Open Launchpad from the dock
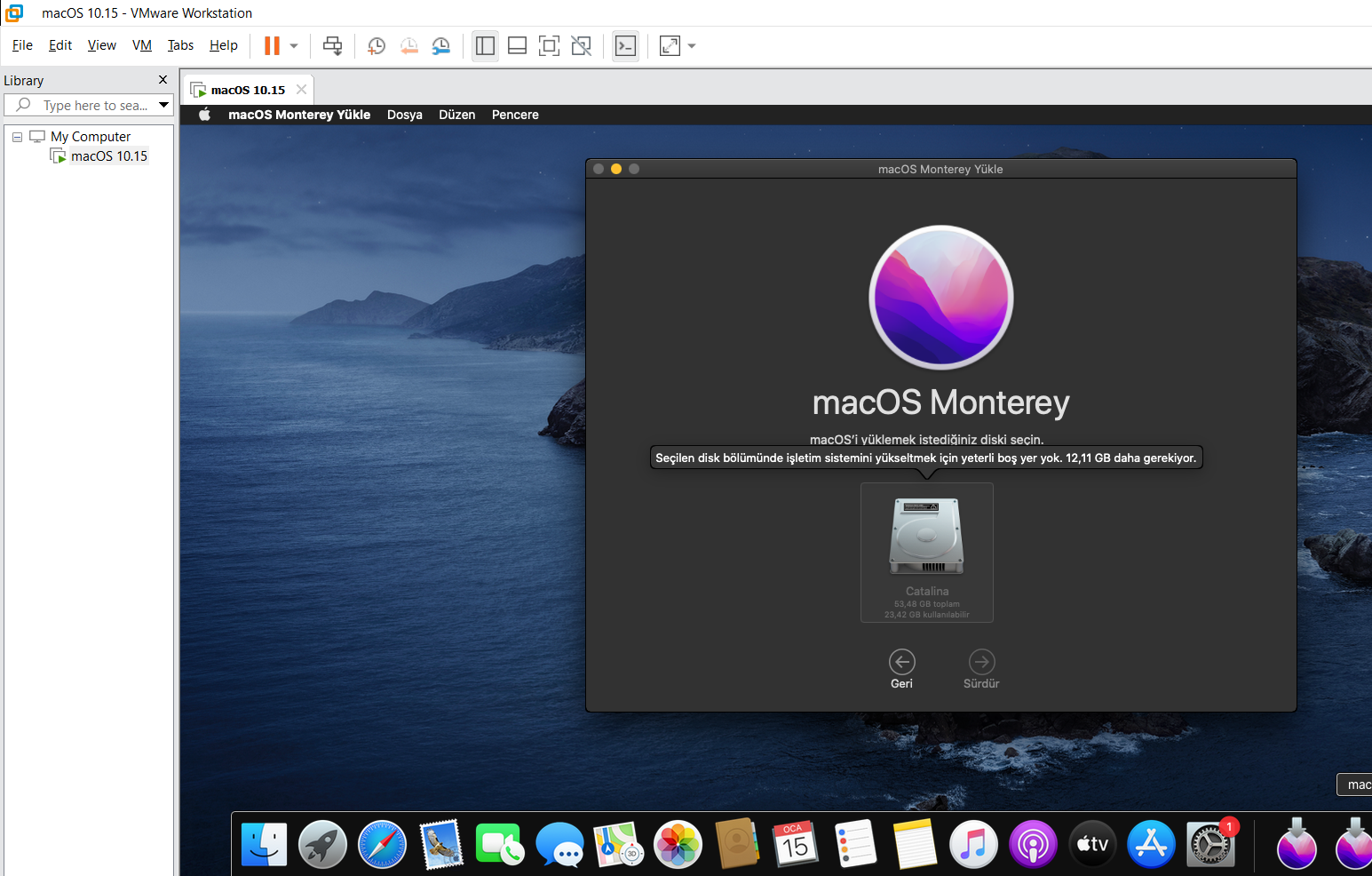 [323, 844]
